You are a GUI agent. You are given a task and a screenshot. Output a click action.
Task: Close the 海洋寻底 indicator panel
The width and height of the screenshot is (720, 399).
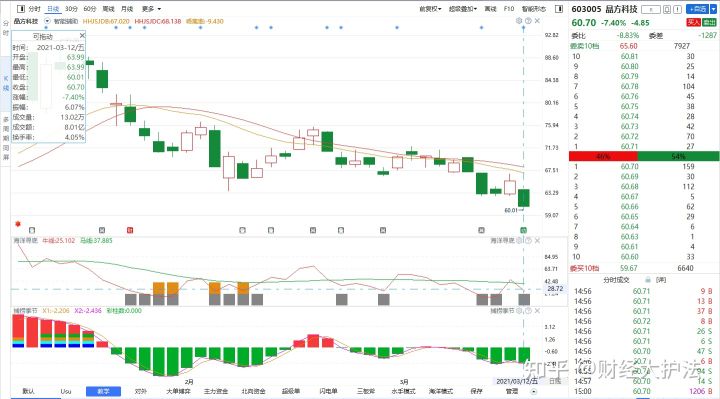[x=537, y=240]
